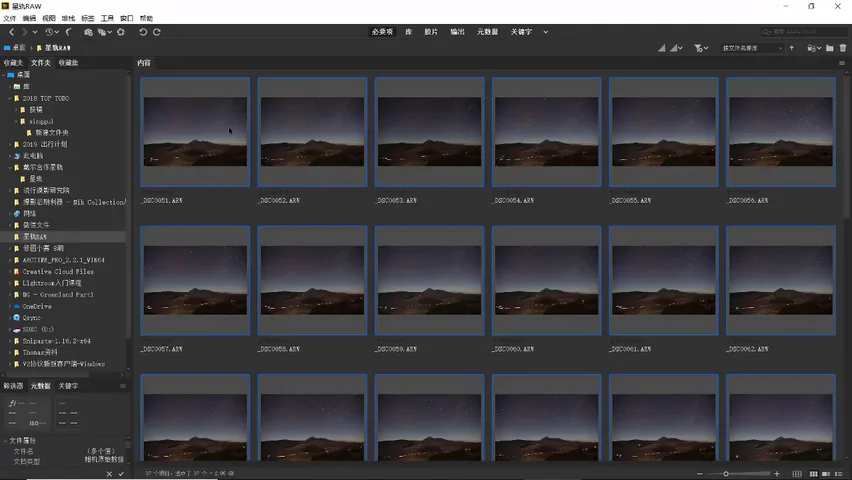Image resolution: width=852 pixels, height=480 pixels.
Task: Open the 工具 menu
Action: (108, 18)
